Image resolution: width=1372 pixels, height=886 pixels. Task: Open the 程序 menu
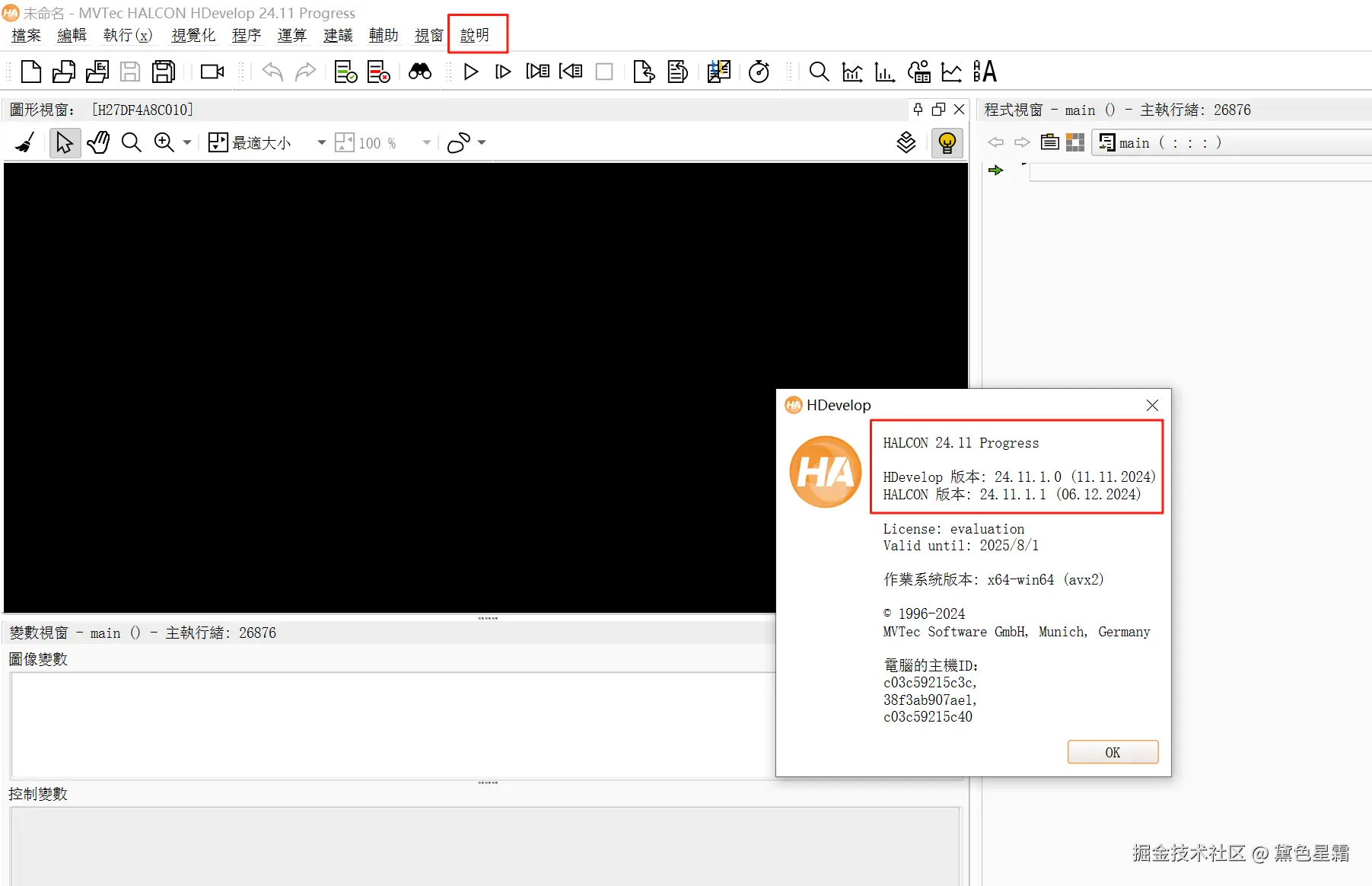coord(247,35)
